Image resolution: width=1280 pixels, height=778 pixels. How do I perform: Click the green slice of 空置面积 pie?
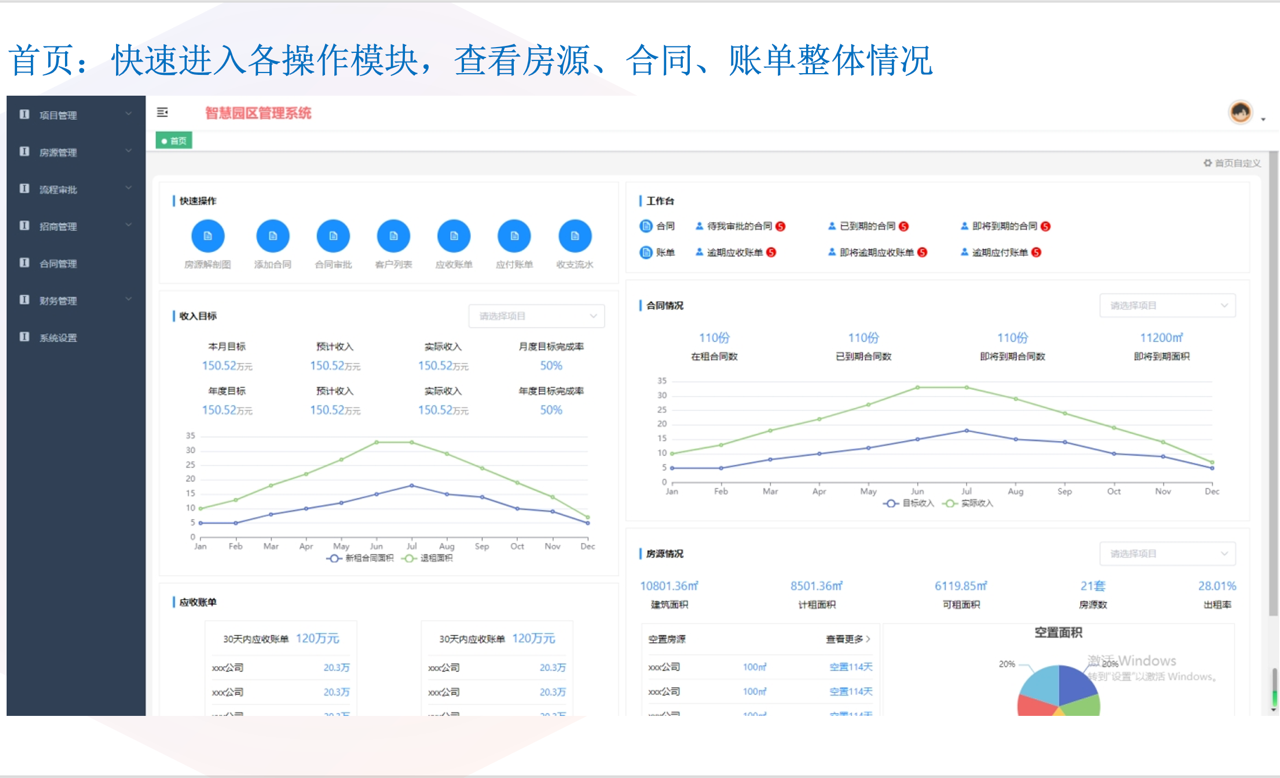[x=1083, y=706]
